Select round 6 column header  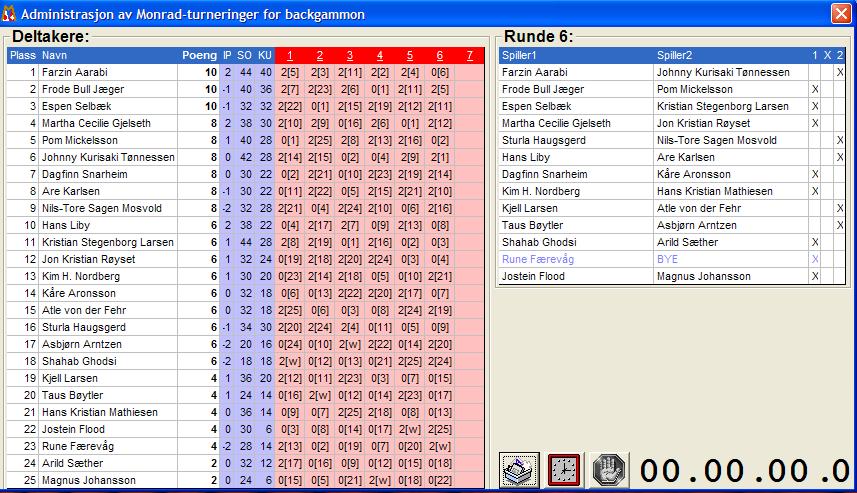pyautogui.click(x=439, y=55)
